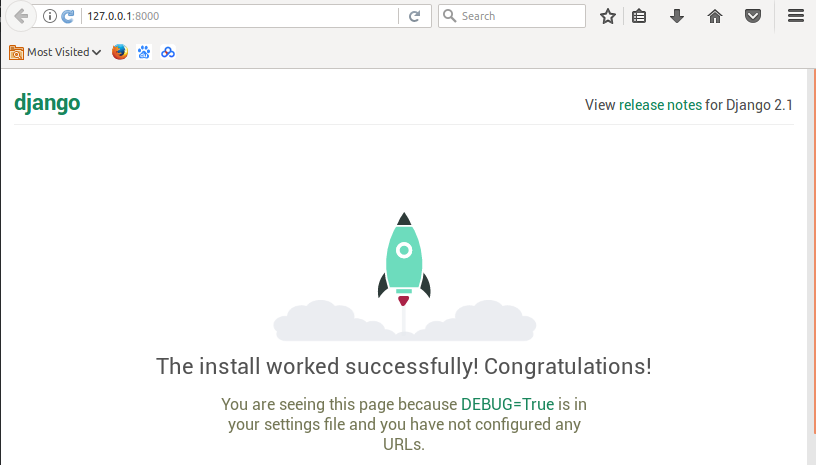Bookmark this page with the star icon
The width and height of the screenshot is (816, 465).
[607, 16]
